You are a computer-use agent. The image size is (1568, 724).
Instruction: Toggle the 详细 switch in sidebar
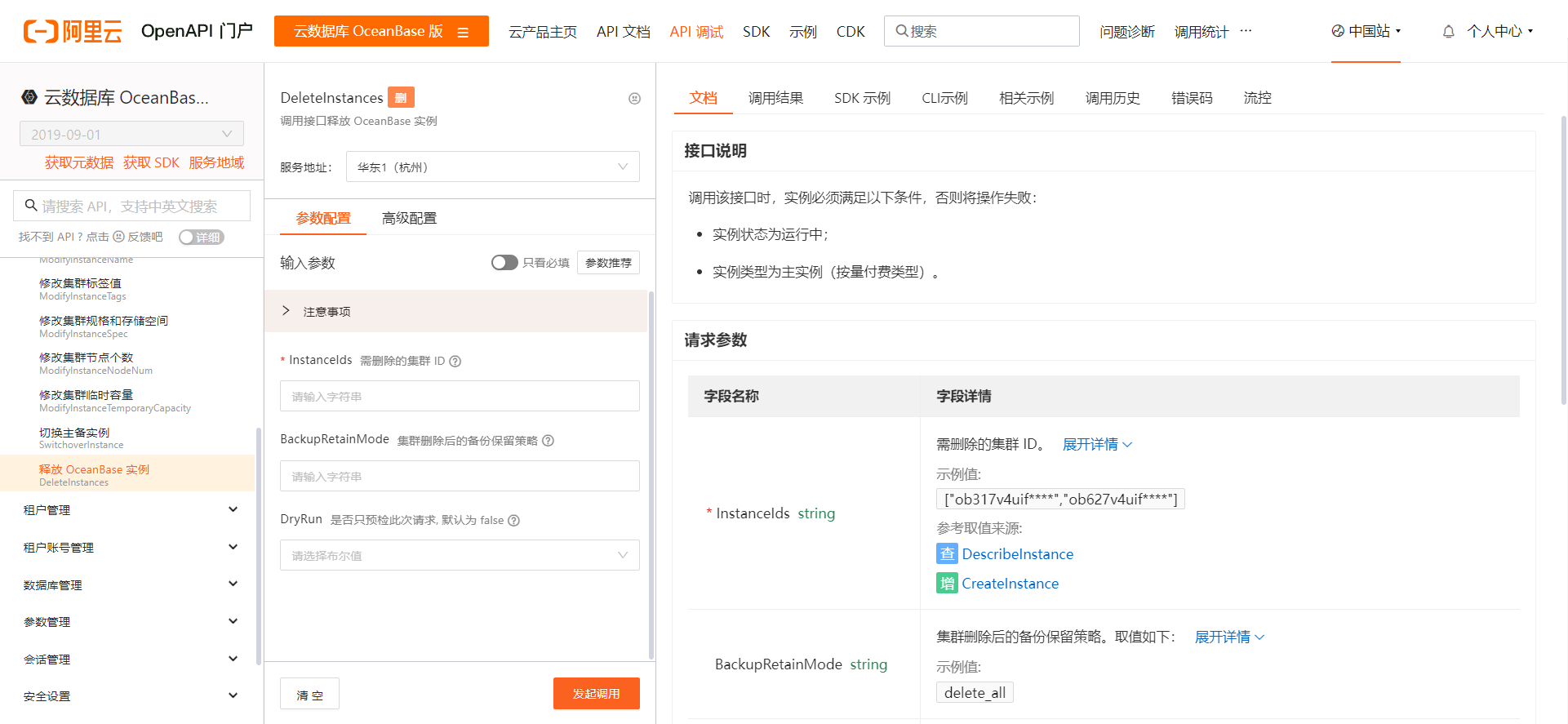[x=202, y=237]
